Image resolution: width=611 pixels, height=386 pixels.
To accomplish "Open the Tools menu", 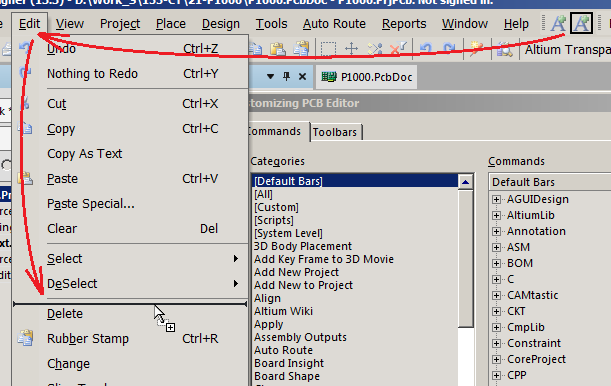I will 271,24.
